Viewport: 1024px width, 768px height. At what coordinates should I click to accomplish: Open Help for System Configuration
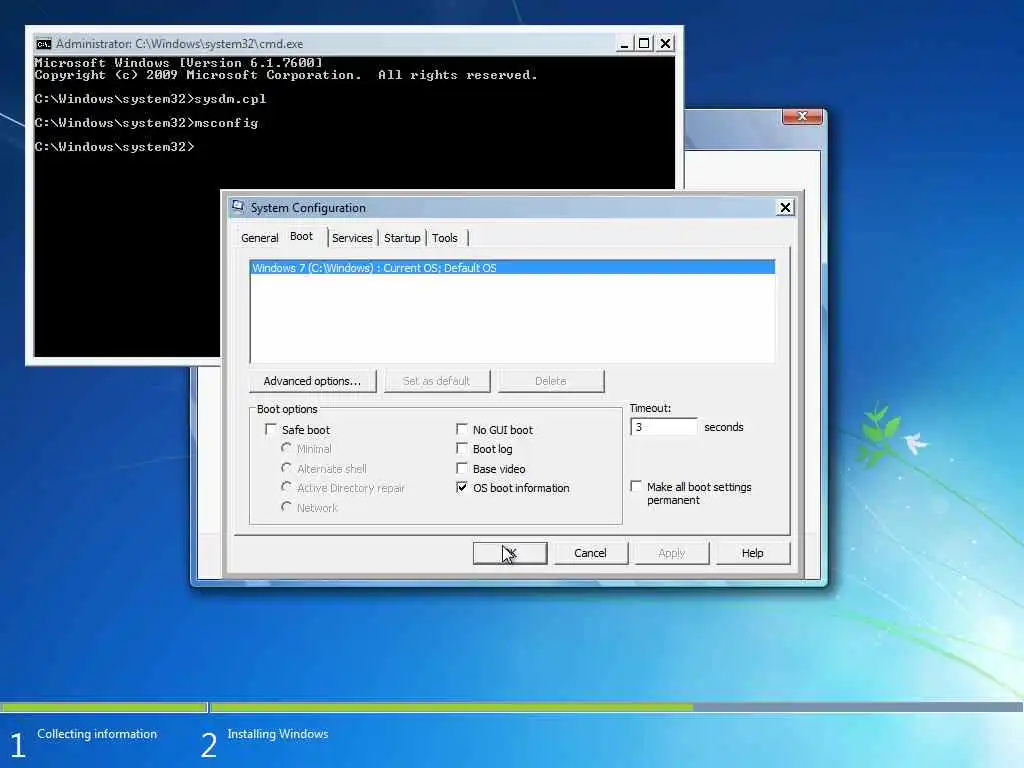click(752, 553)
